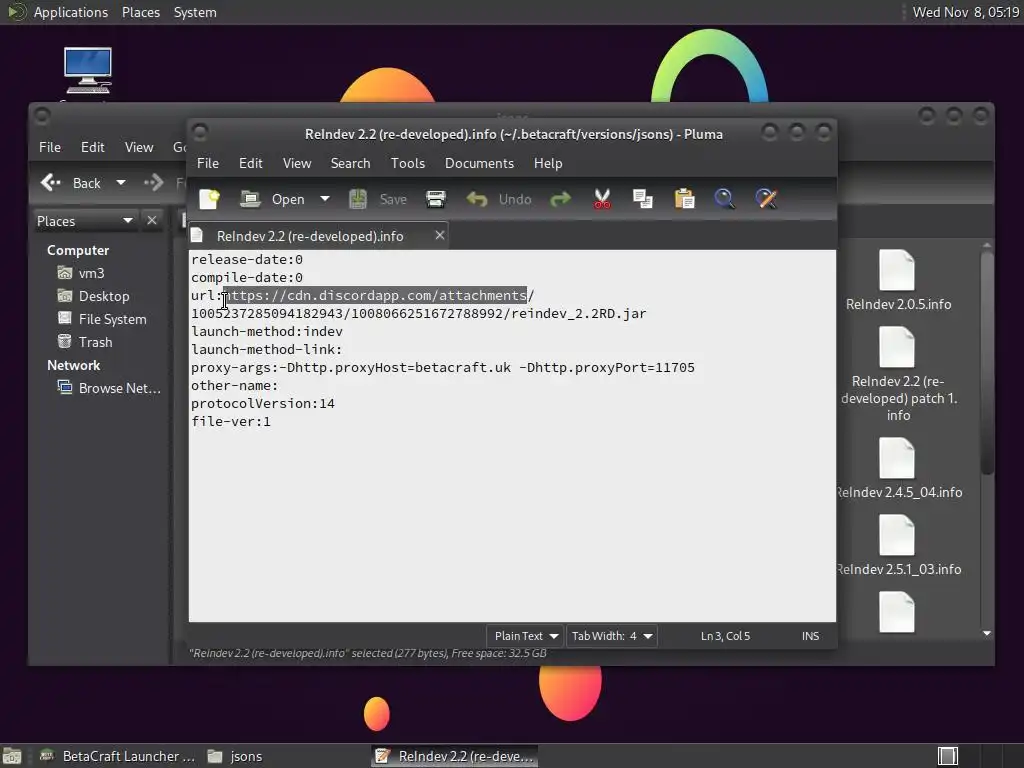Switch to BetaCraft Launcher taskbar window
1024x768 pixels.
pos(118,756)
